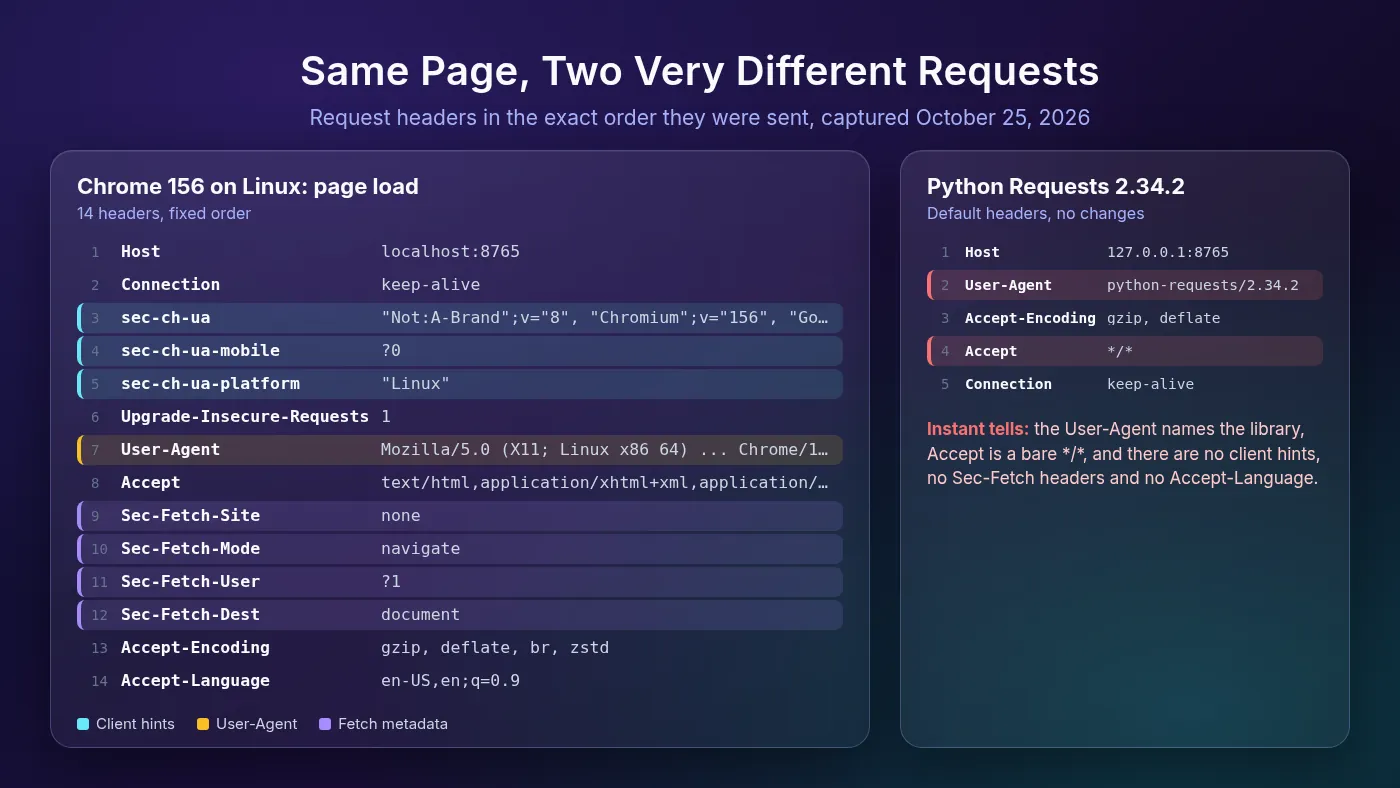Click the "Not:A-Brand" sec-ch-ua value

coord(605,318)
